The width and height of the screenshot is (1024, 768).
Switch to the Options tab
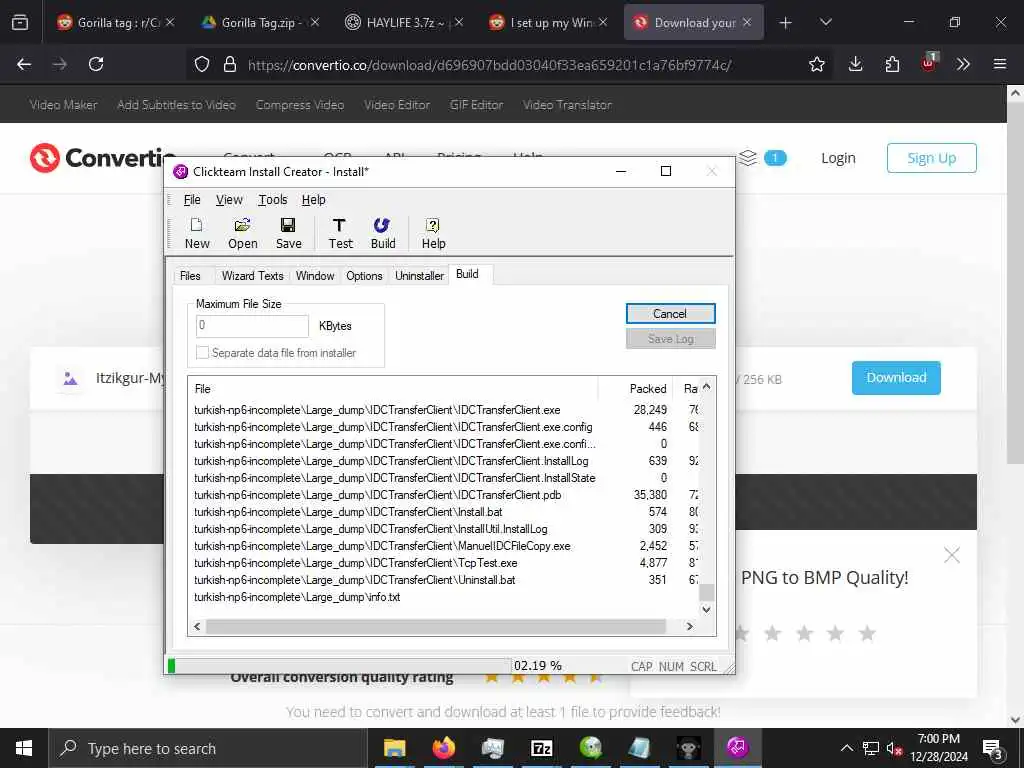tap(364, 276)
